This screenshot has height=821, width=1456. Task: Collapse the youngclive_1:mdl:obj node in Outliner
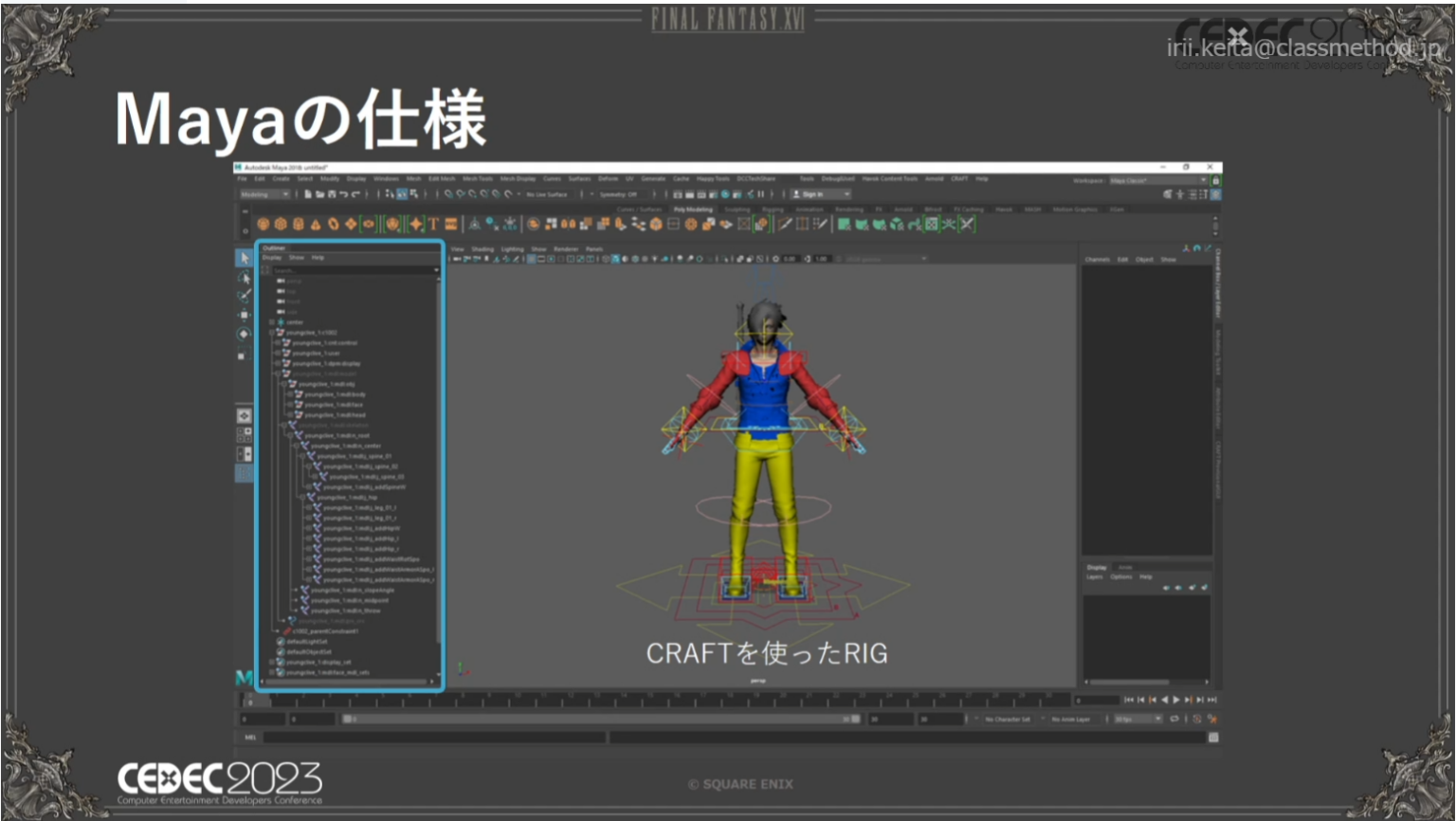click(x=284, y=384)
